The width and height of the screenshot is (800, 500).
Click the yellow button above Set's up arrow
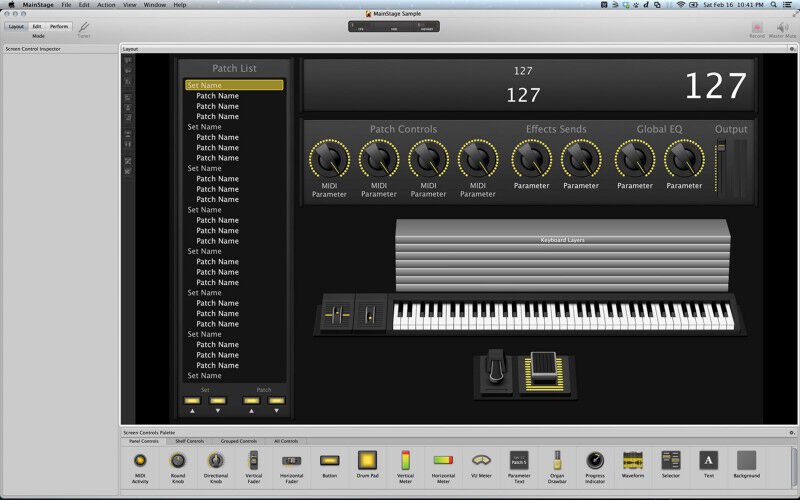[x=192, y=401]
